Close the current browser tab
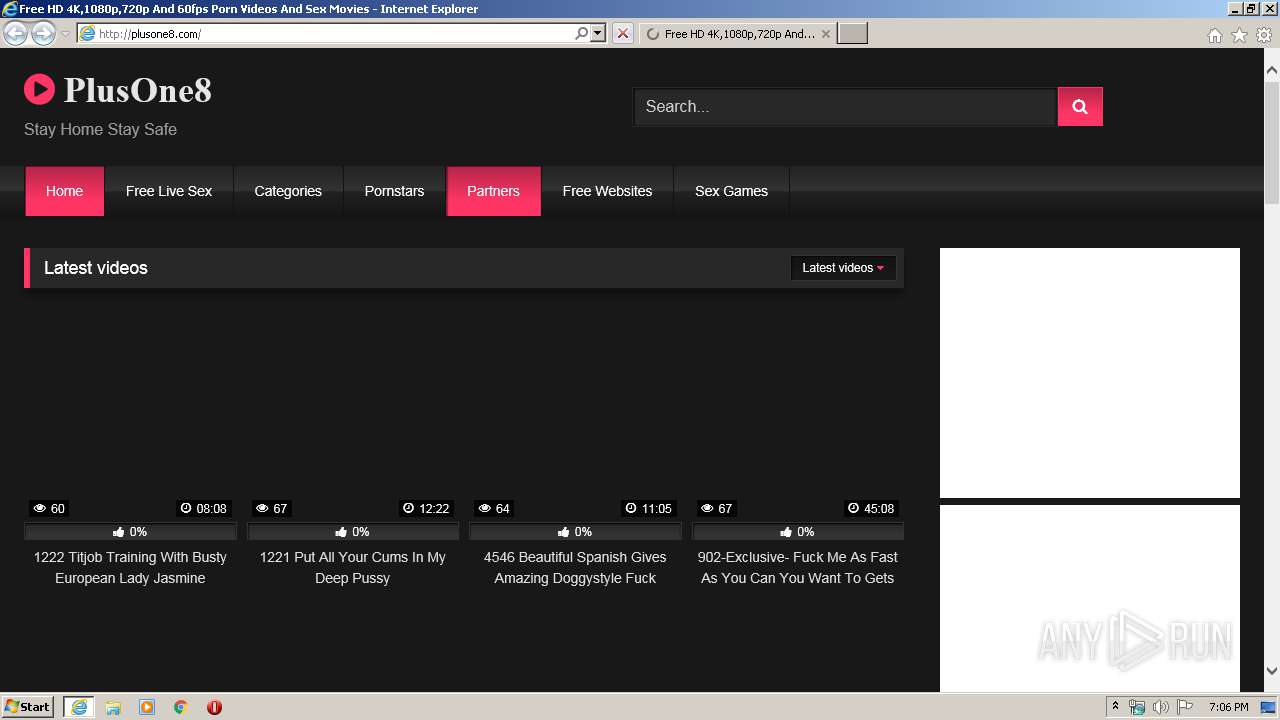Image resolution: width=1280 pixels, height=720 pixels. [x=825, y=34]
